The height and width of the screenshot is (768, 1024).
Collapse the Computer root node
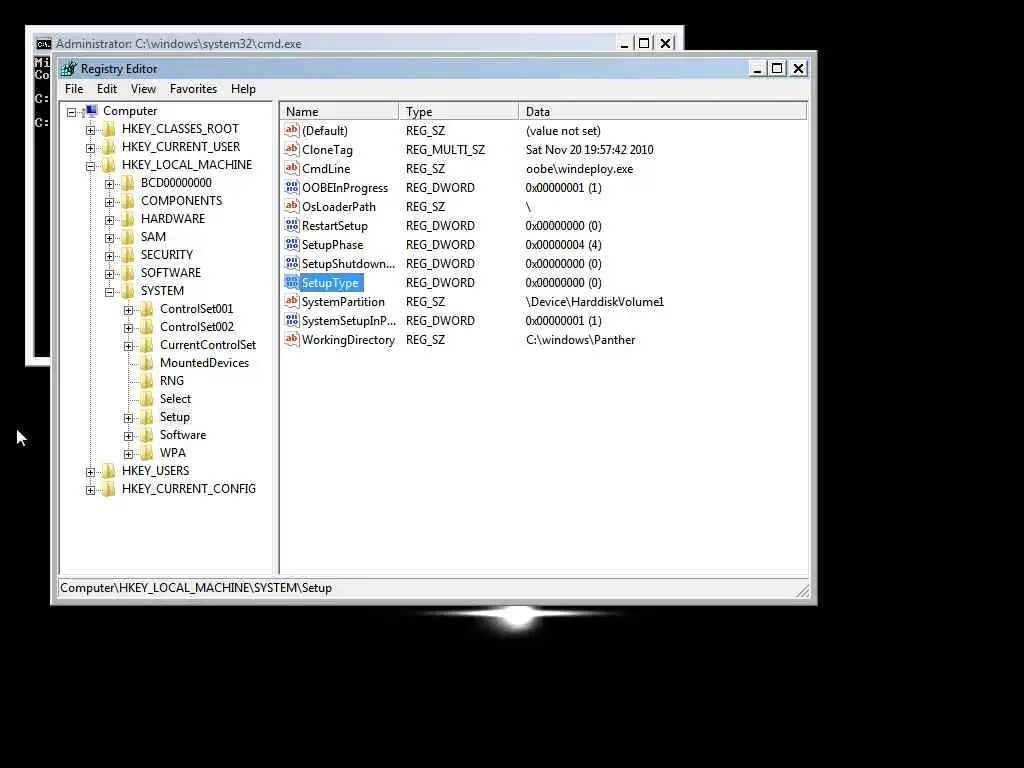point(72,112)
